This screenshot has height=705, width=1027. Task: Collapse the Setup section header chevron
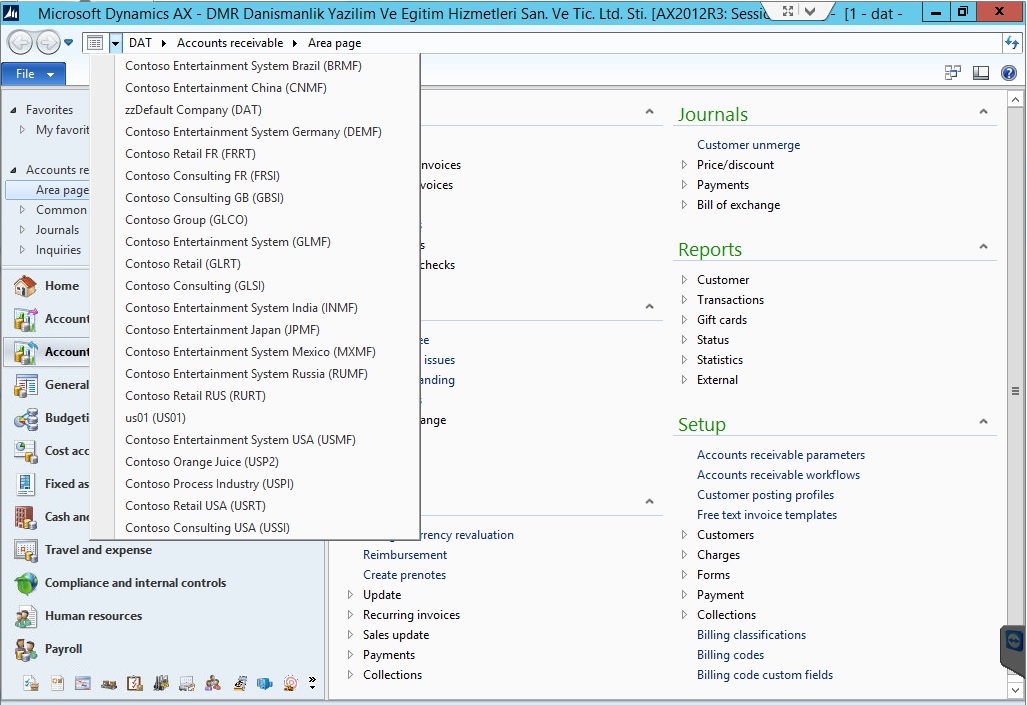(983, 421)
